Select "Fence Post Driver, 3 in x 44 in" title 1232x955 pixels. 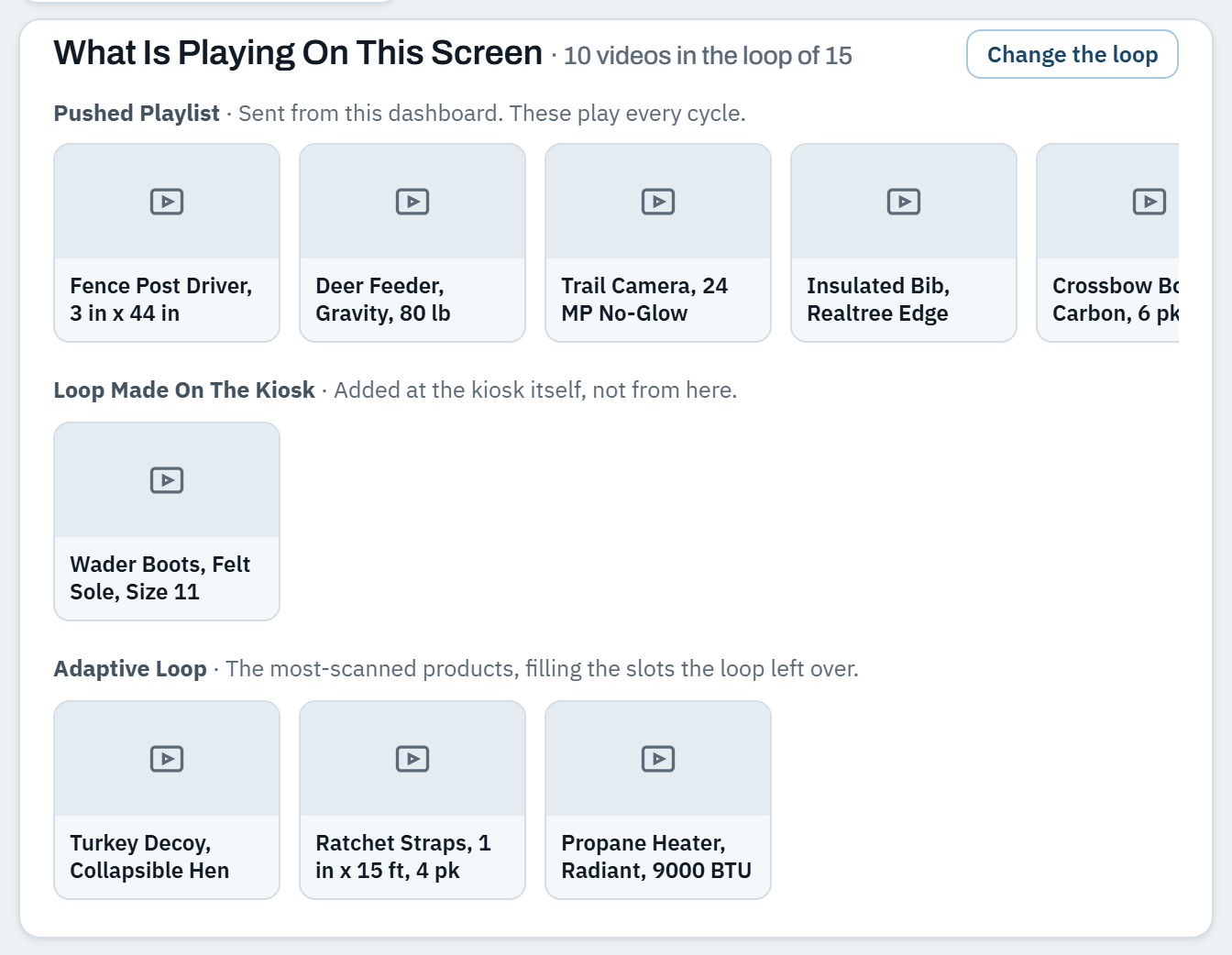click(x=161, y=300)
